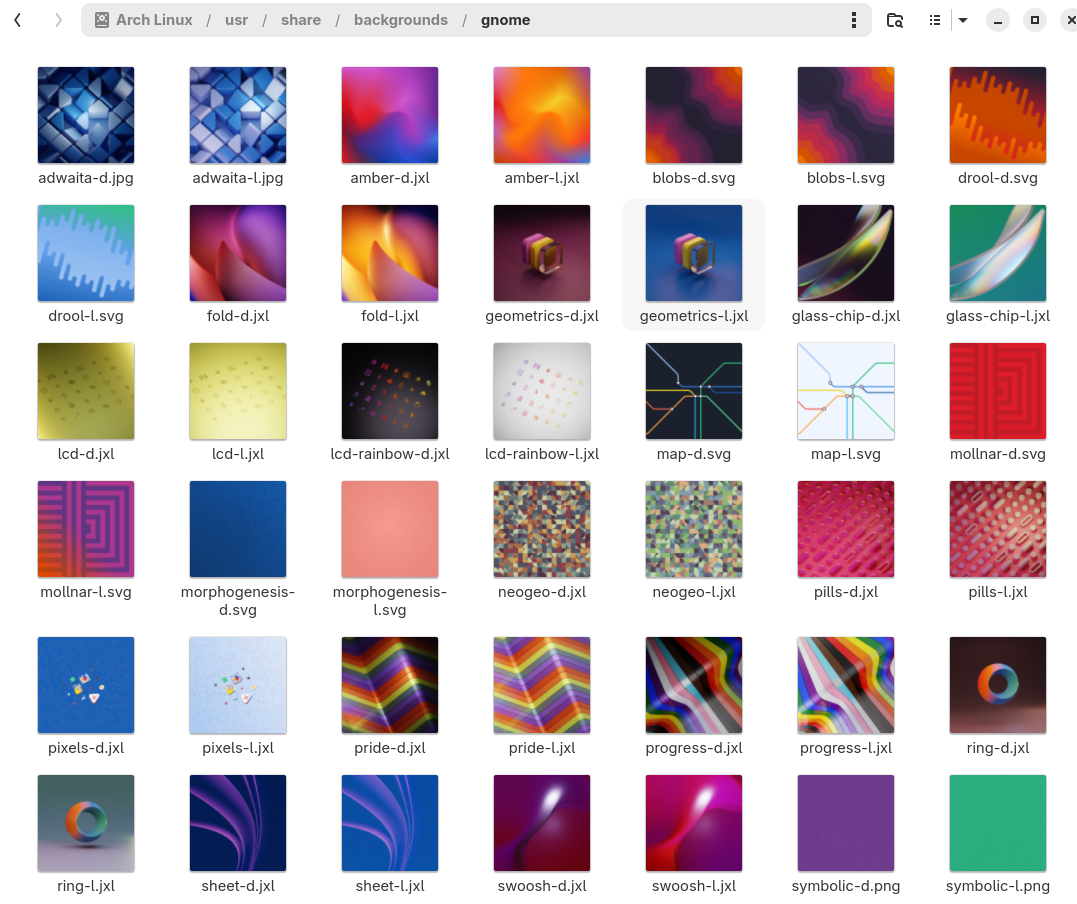Open the search folder tool
1077x904 pixels.
point(894,21)
